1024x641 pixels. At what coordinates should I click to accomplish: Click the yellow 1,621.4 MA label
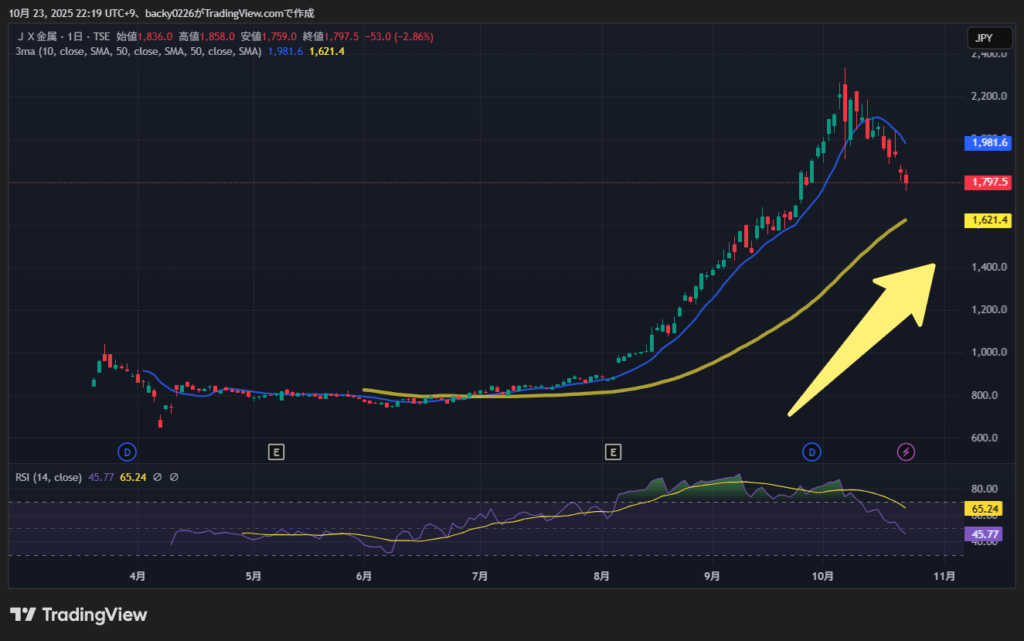coord(986,220)
